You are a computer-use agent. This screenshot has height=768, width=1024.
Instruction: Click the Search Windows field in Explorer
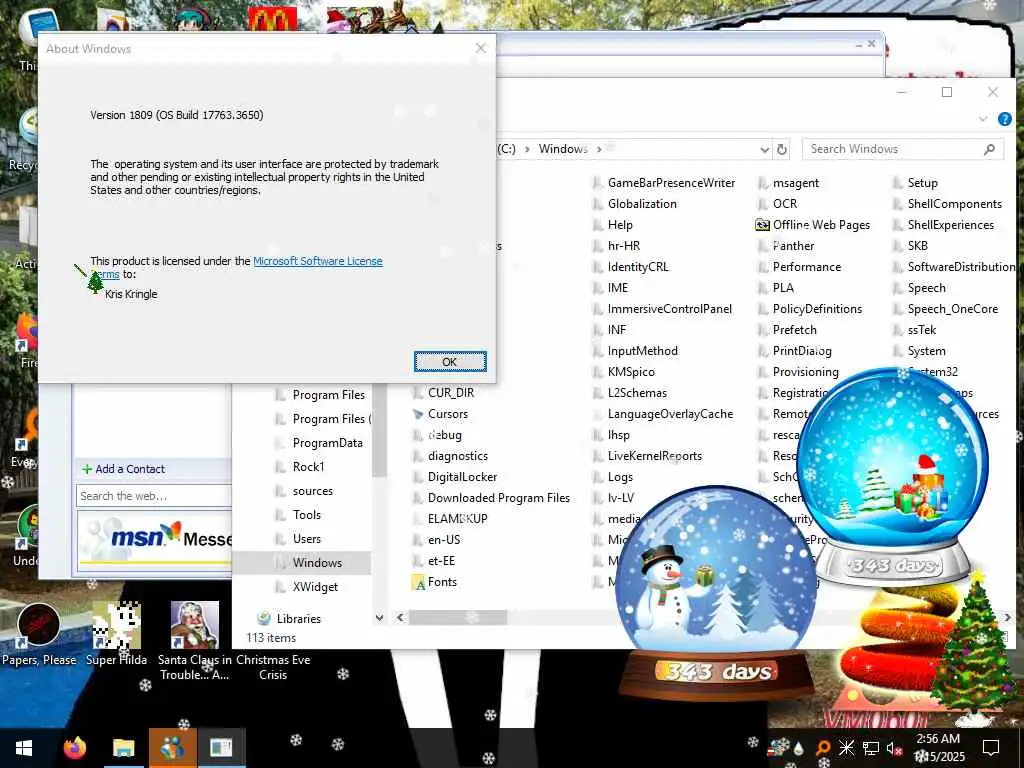click(x=893, y=149)
